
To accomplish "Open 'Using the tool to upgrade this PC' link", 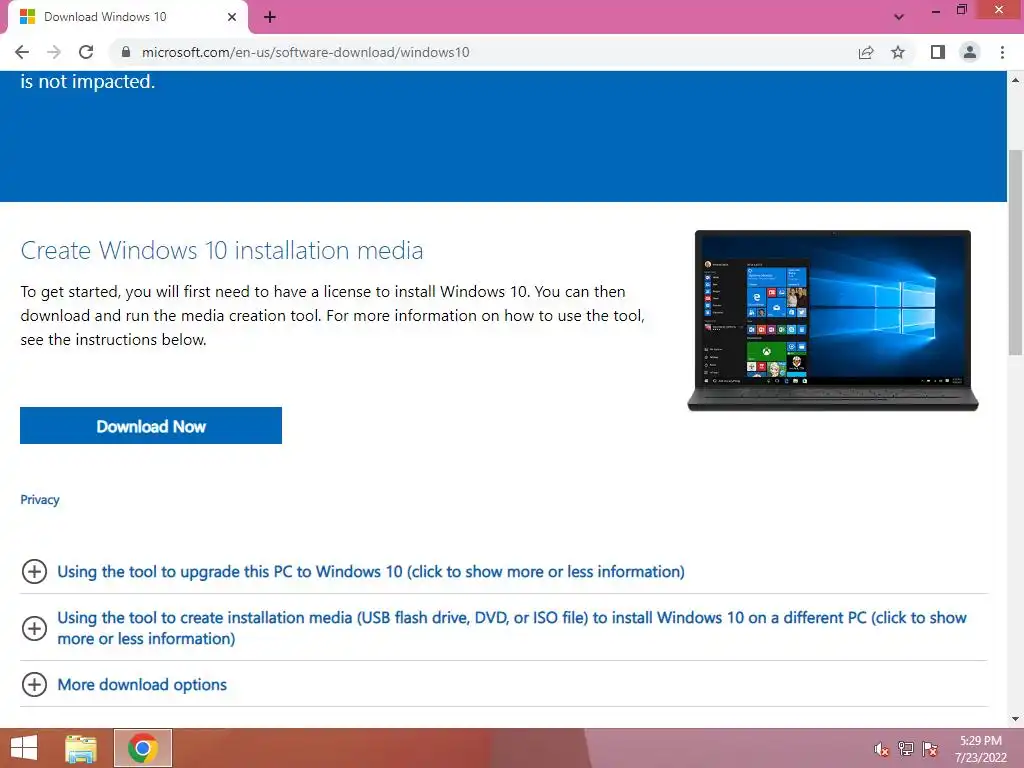I will click(371, 571).
